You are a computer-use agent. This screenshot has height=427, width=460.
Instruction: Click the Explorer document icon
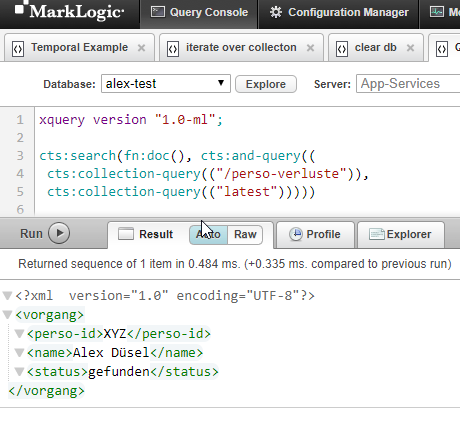click(x=377, y=234)
